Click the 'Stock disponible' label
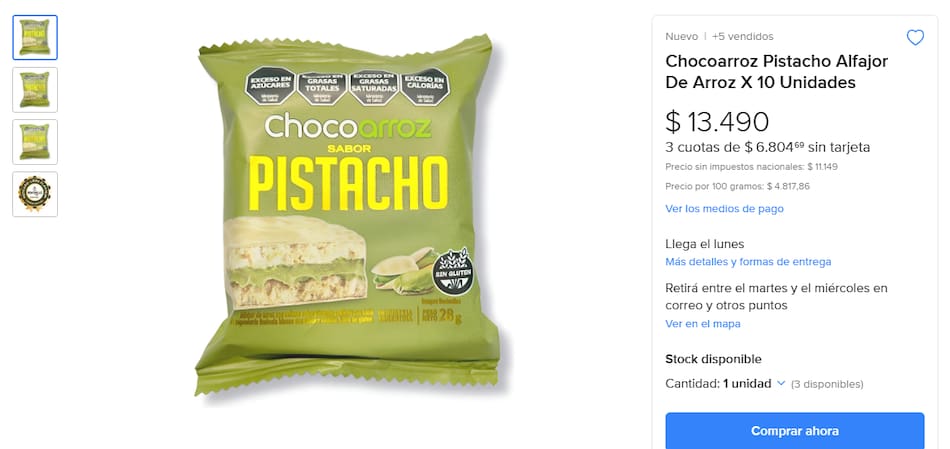This screenshot has width=950, height=449. (x=713, y=359)
